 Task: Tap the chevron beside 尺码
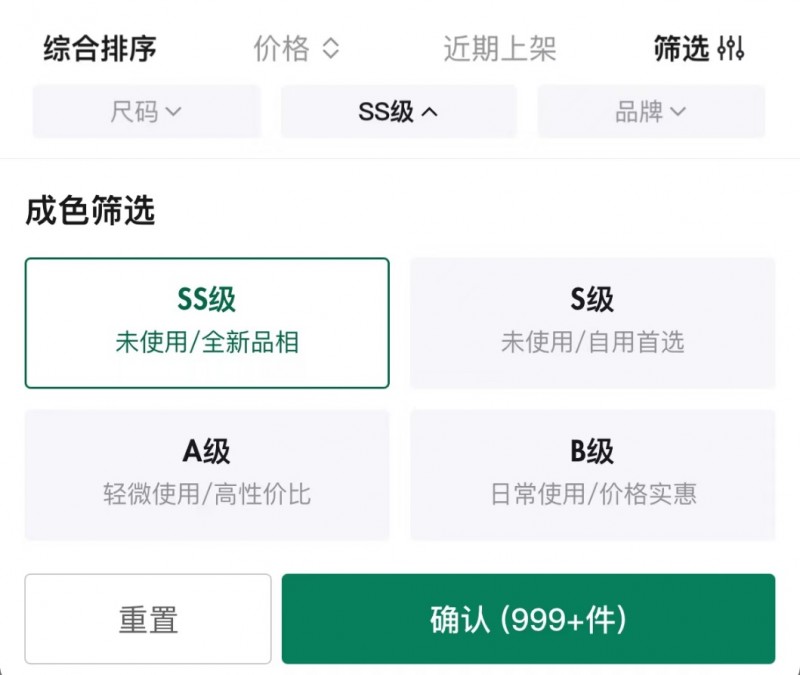(x=173, y=112)
